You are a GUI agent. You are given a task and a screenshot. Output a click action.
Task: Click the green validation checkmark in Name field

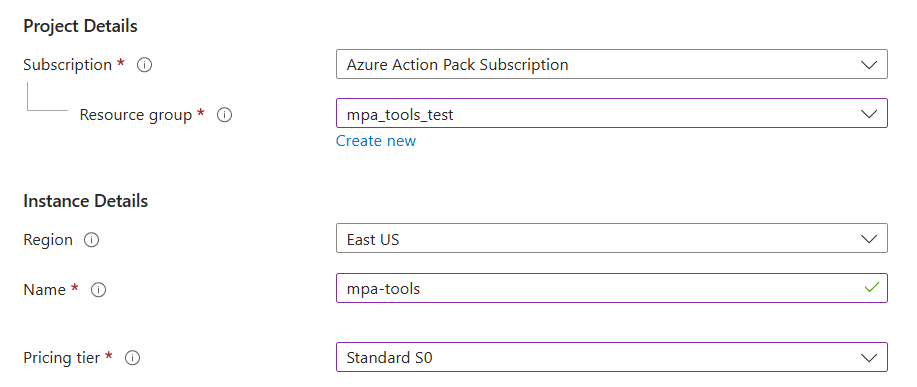871,288
